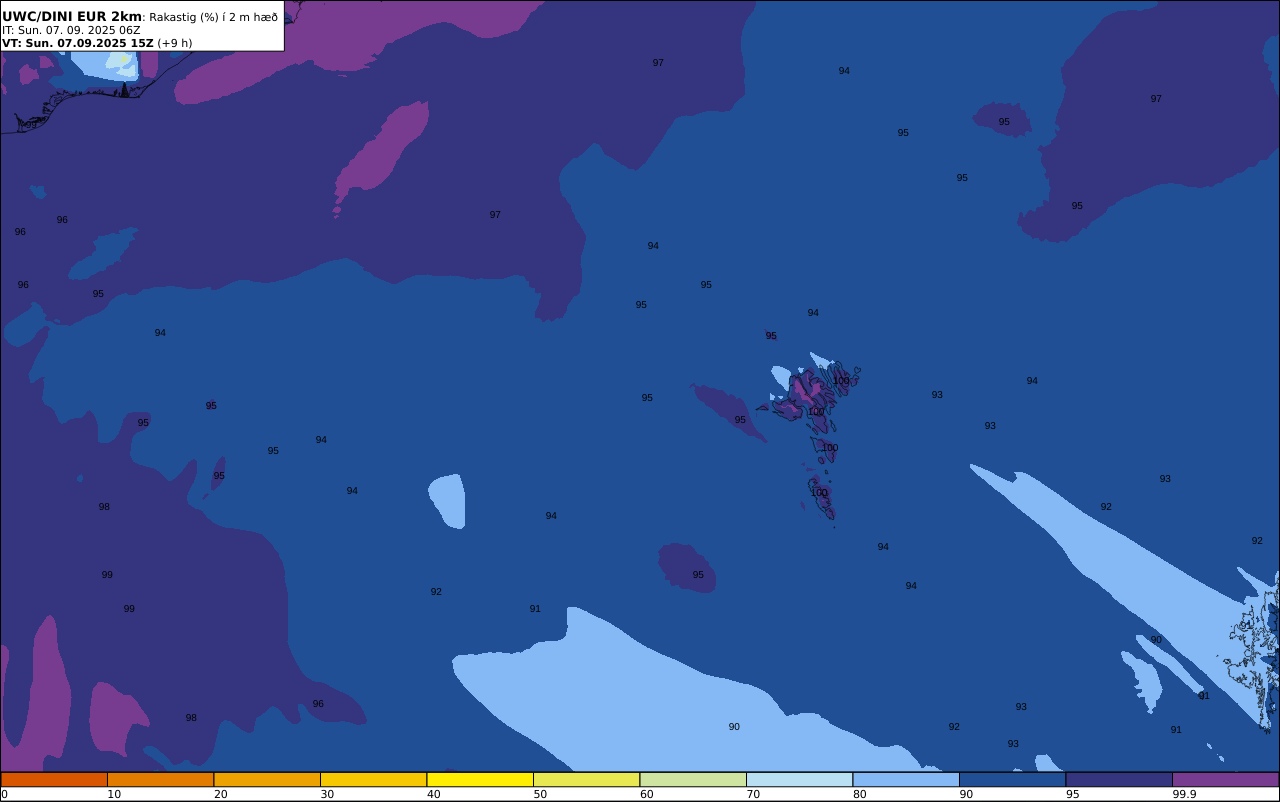Click the light blue 80–90 legend segment

(x=906, y=779)
